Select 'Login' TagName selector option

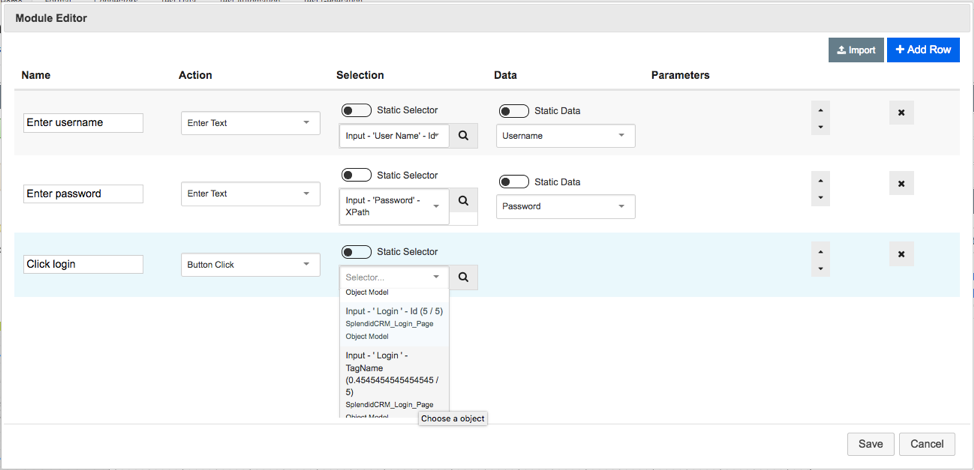point(394,383)
